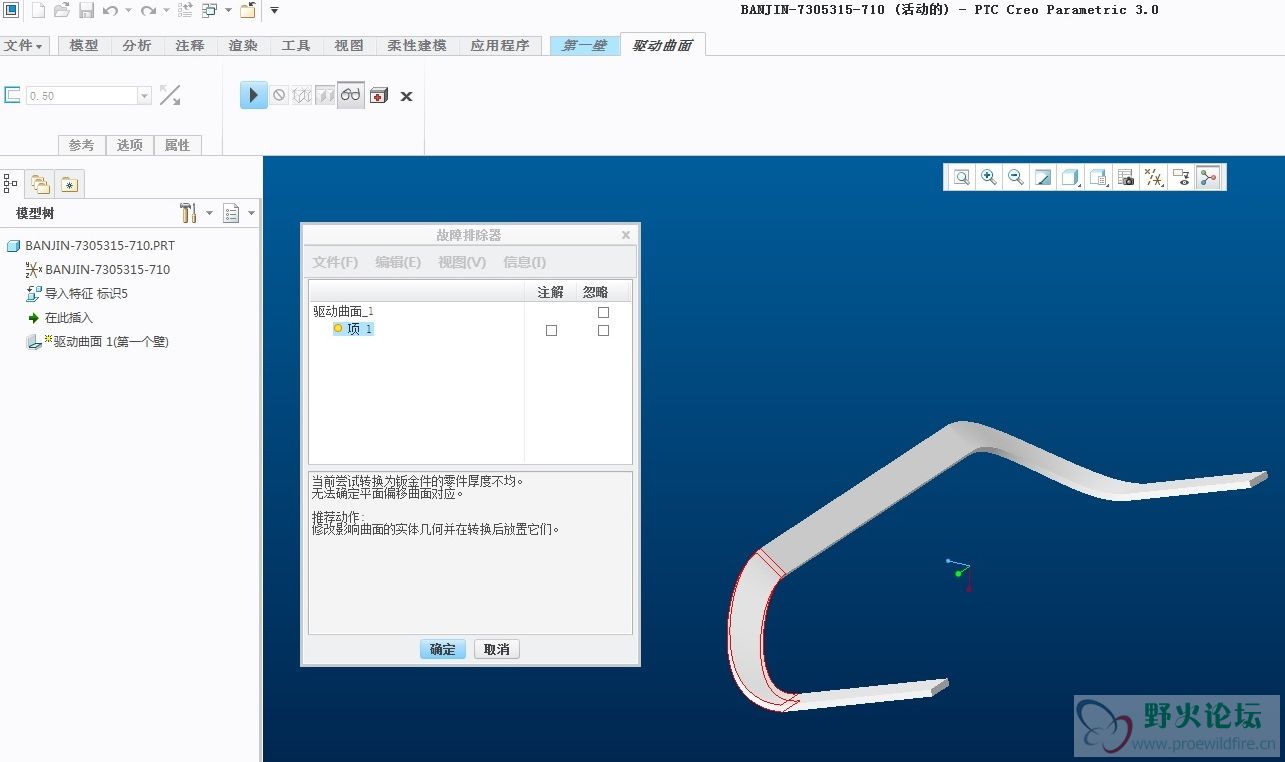Tick the 注解 checkbox for 项 1

[551, 330]
